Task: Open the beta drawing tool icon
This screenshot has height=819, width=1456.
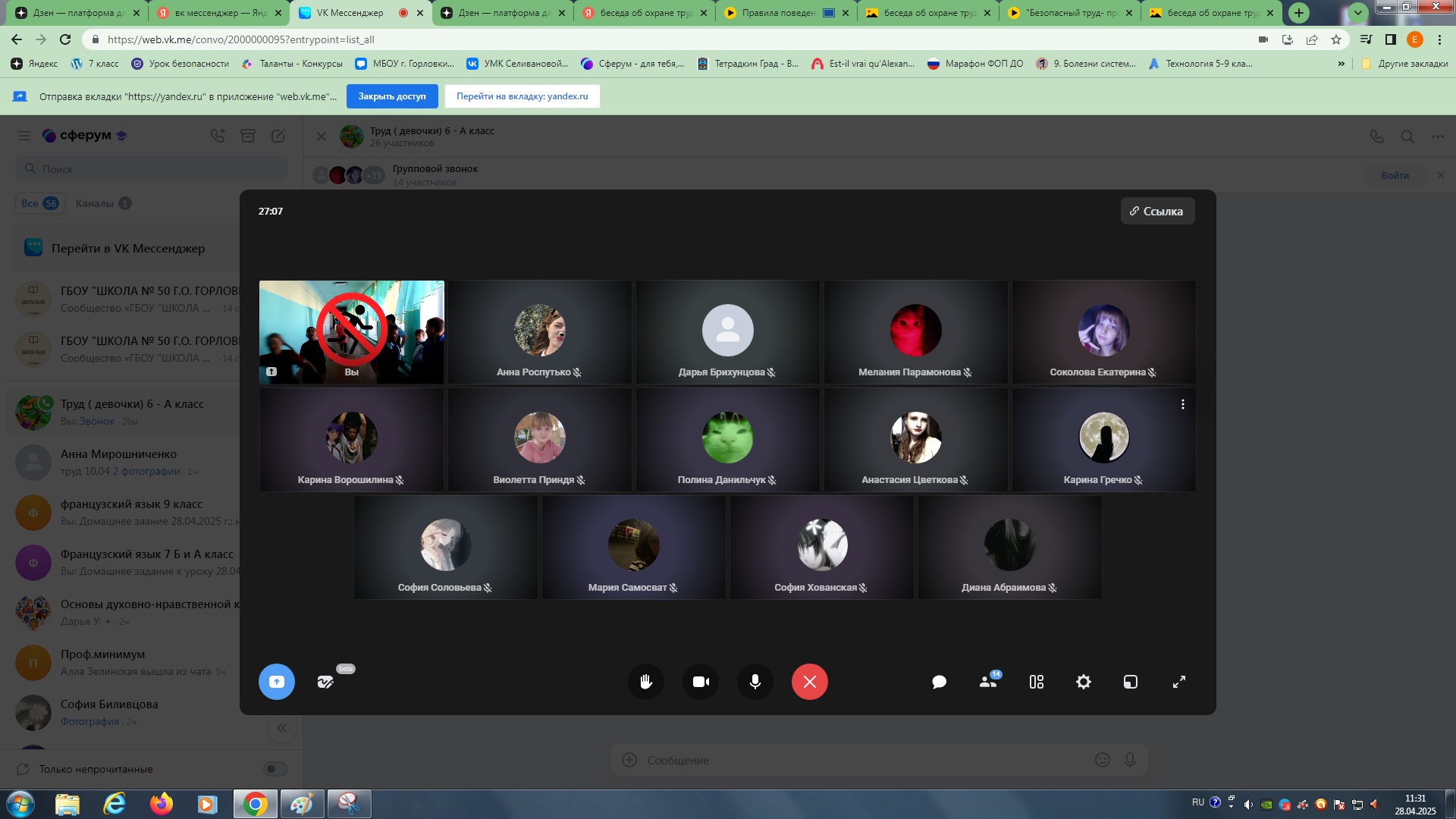Action: tap(326, 682)
